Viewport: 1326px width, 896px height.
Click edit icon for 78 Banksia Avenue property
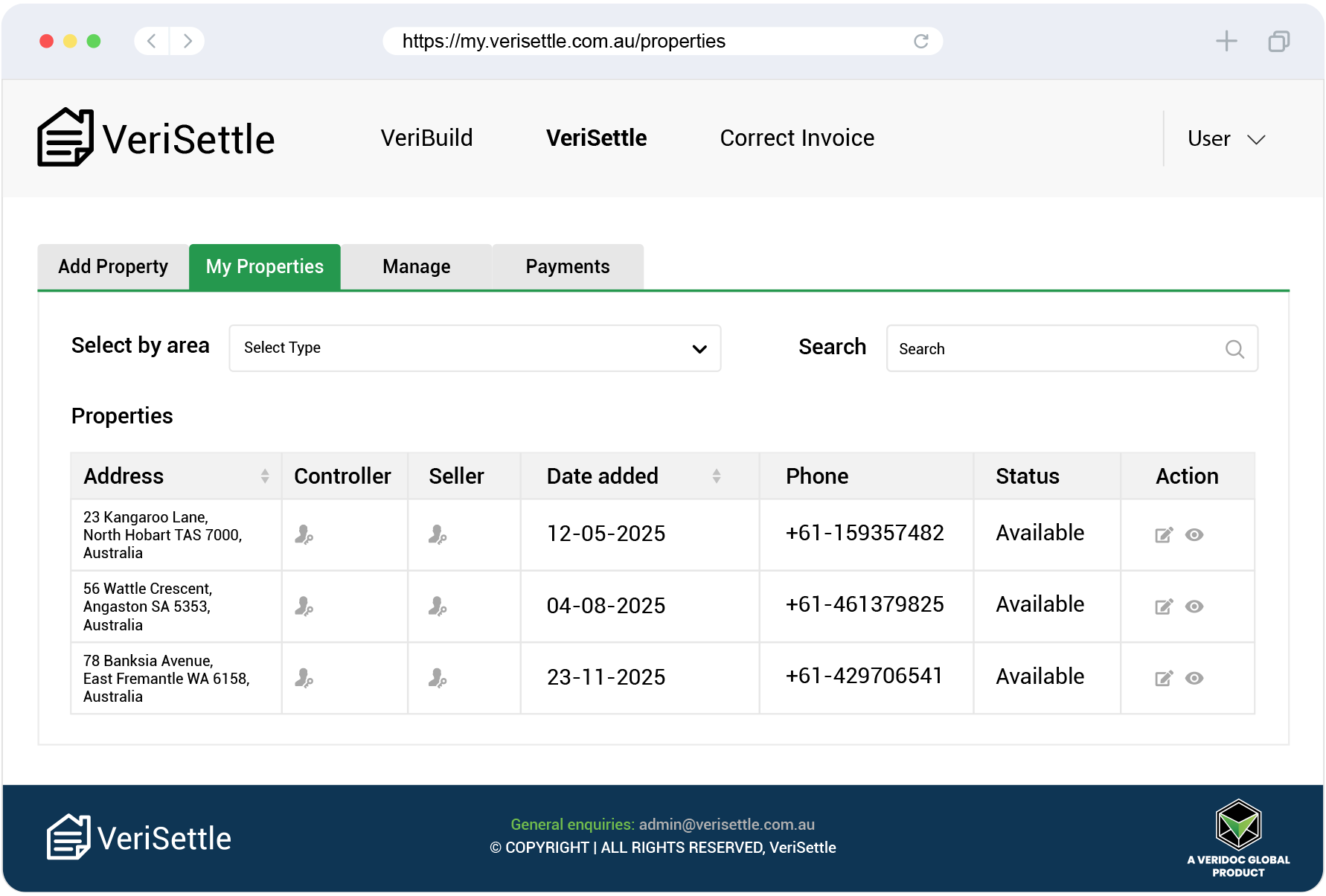1163,678
